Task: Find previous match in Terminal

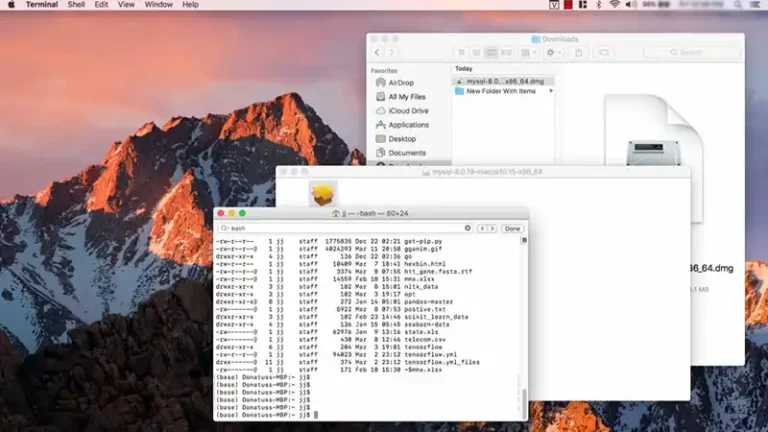Action: tap(482, 229)
